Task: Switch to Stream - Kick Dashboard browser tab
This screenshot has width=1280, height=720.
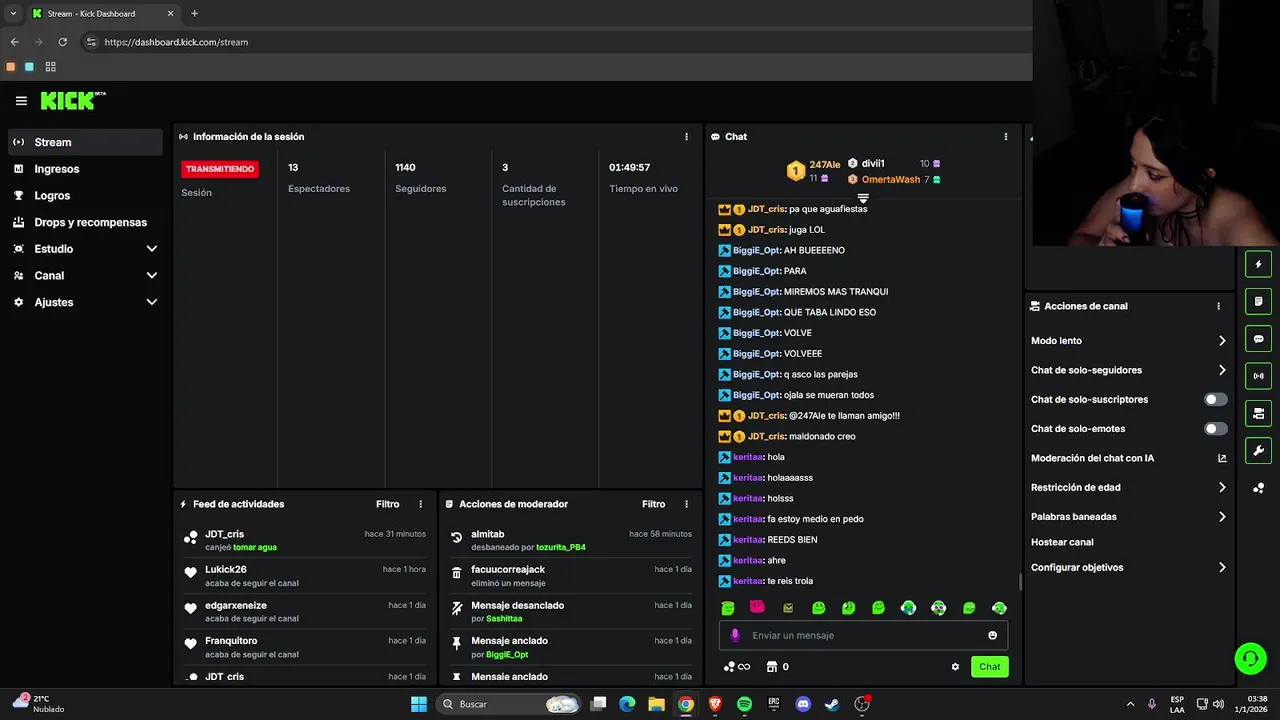Action: coord(102,14)
